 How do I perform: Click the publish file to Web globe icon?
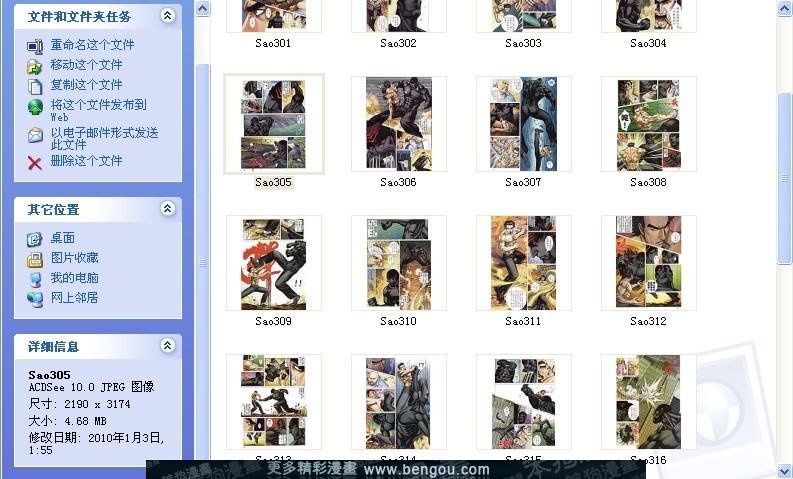(x=35, y=107)
